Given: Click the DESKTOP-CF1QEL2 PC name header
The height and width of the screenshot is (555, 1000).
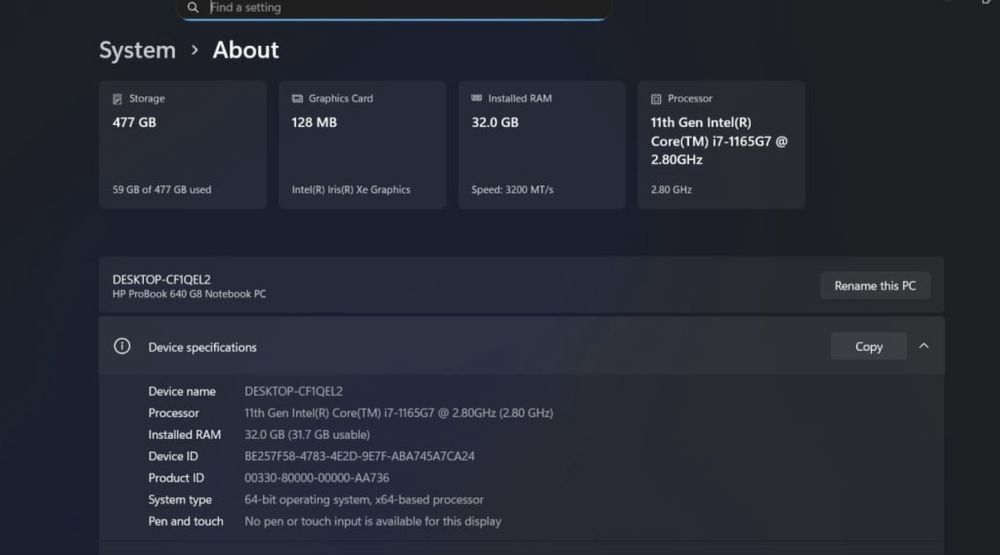Looking at the screenshot, I should (161, 279).
